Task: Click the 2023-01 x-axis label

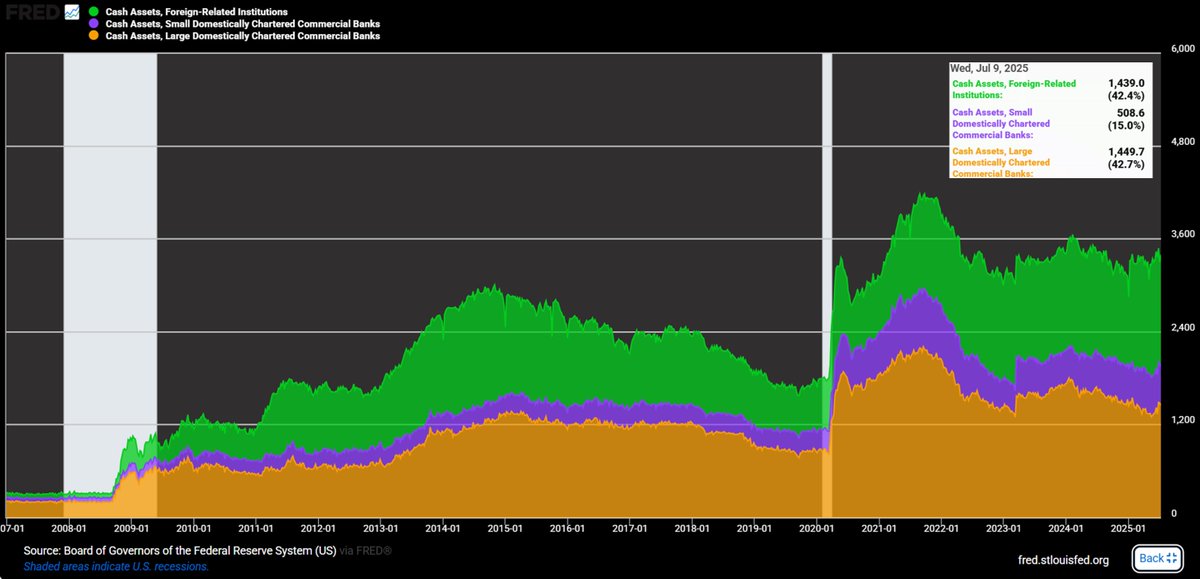Action: tap(1003, 527)
